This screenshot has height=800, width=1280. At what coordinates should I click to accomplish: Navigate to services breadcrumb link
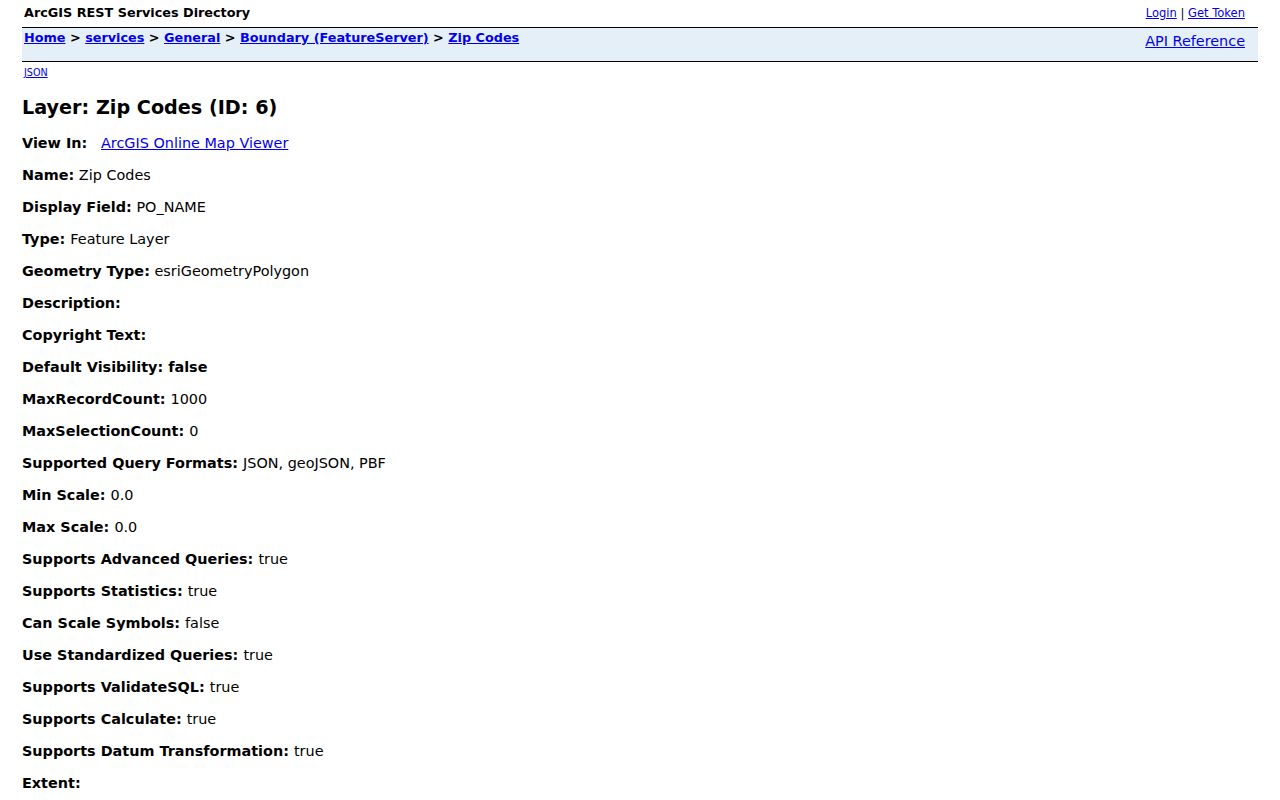click(114, 38)
